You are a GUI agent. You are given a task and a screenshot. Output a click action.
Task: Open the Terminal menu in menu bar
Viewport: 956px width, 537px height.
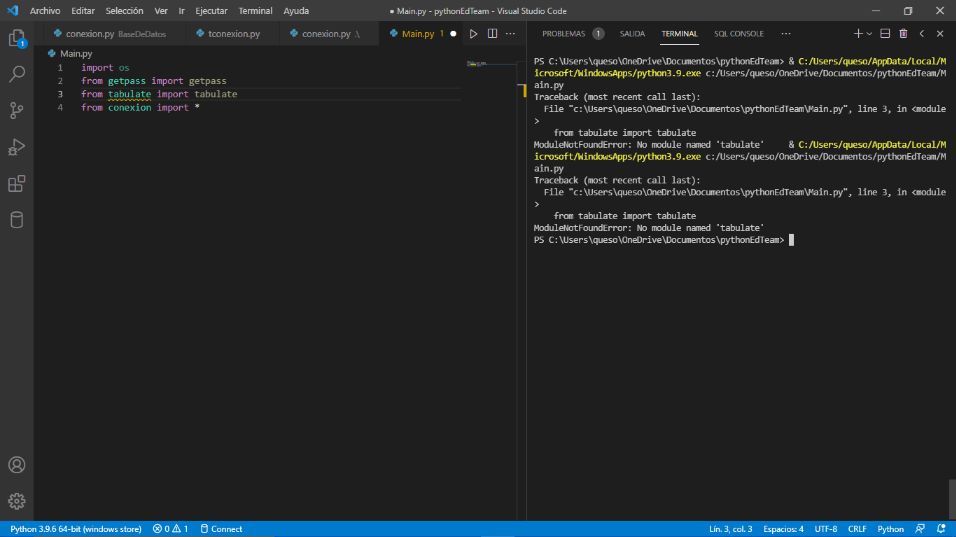click(x=255, y=10)
